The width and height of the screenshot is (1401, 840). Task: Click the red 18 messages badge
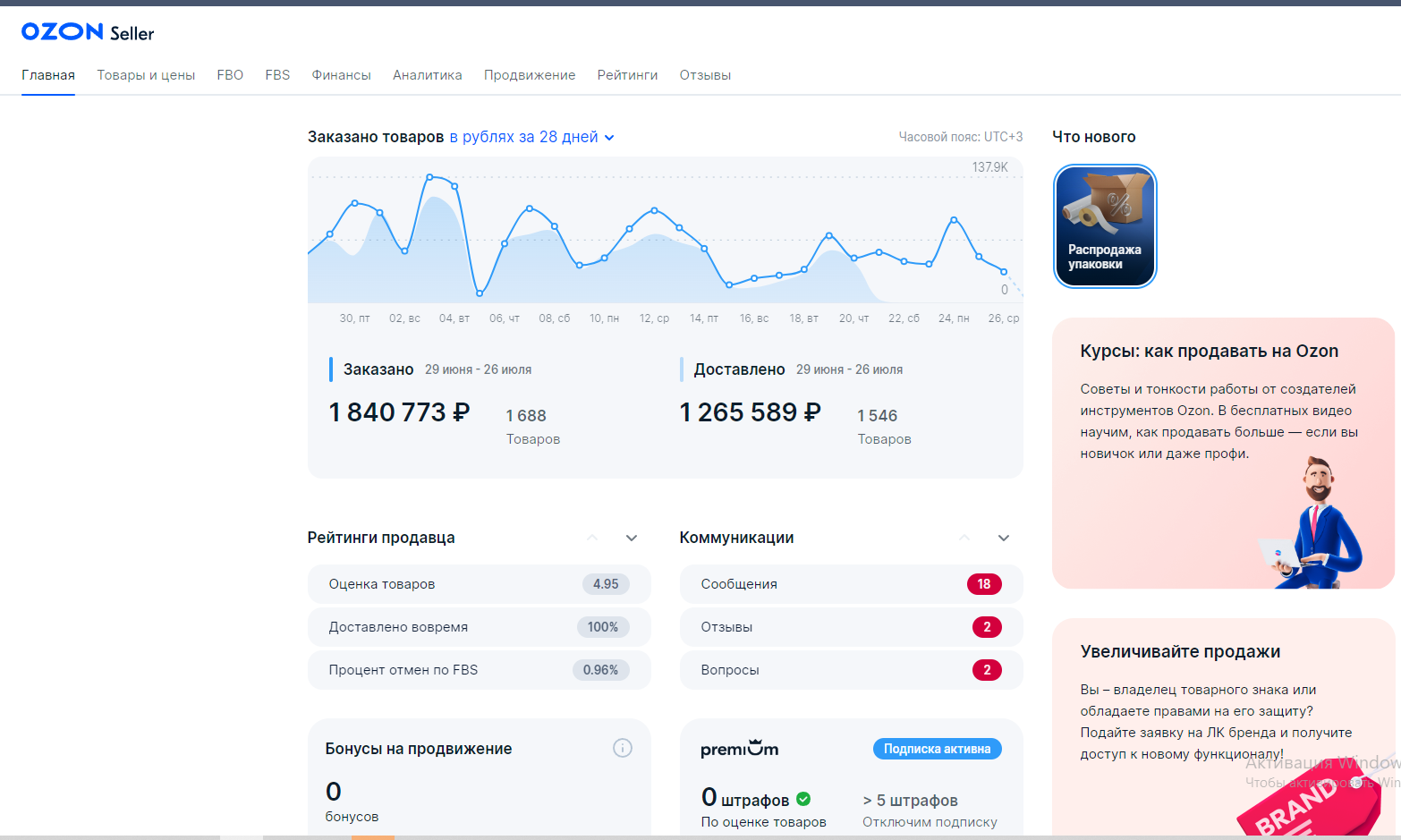(x=984, y=584)
